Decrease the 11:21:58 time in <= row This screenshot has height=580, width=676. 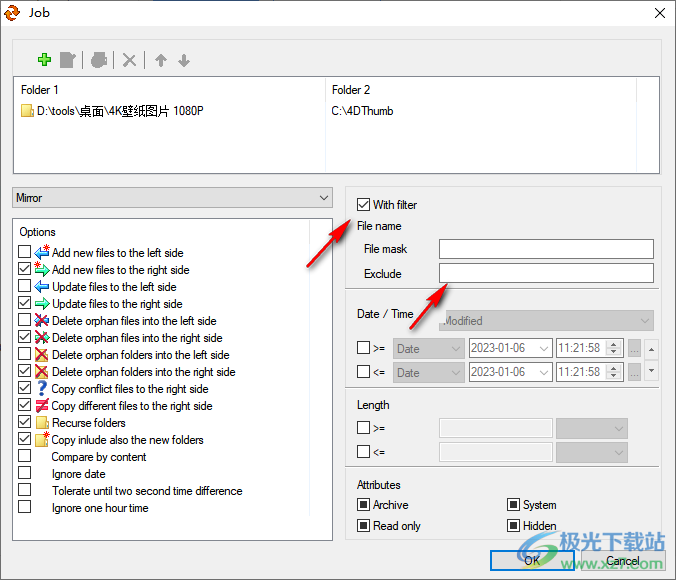click(x=613, y=376)
